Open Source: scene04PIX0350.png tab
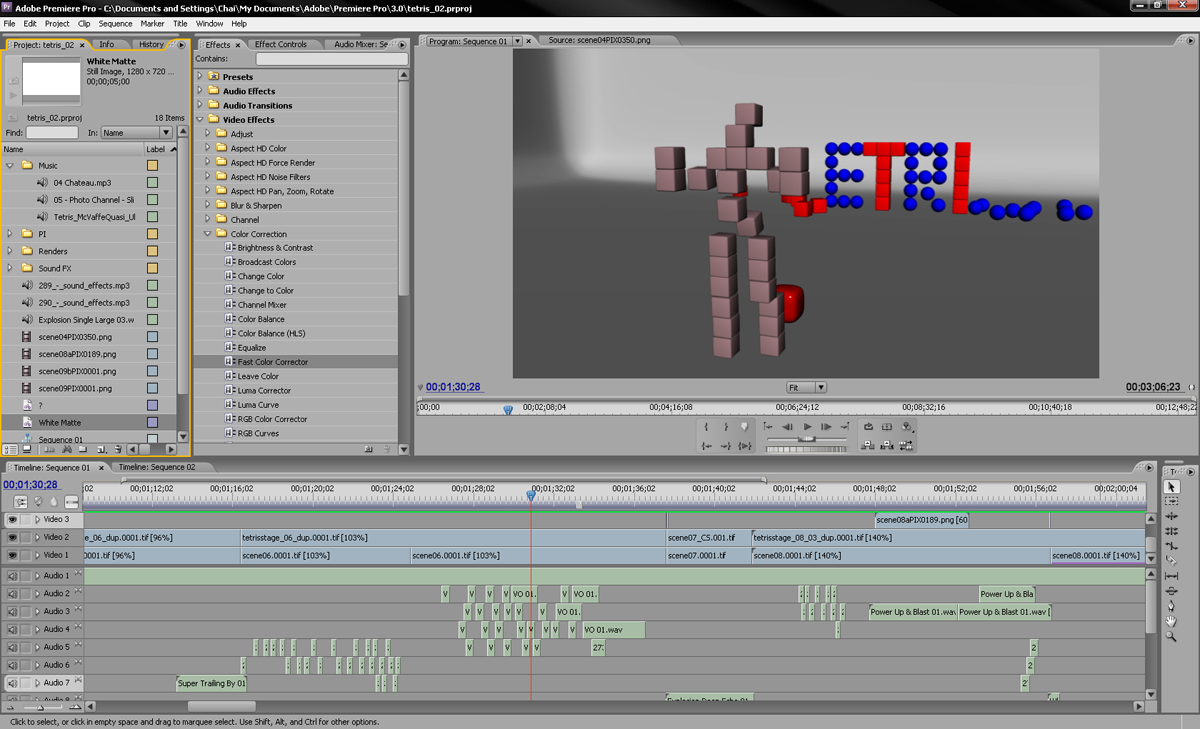The image size is (1200, 729). click(x=599, y=41)
